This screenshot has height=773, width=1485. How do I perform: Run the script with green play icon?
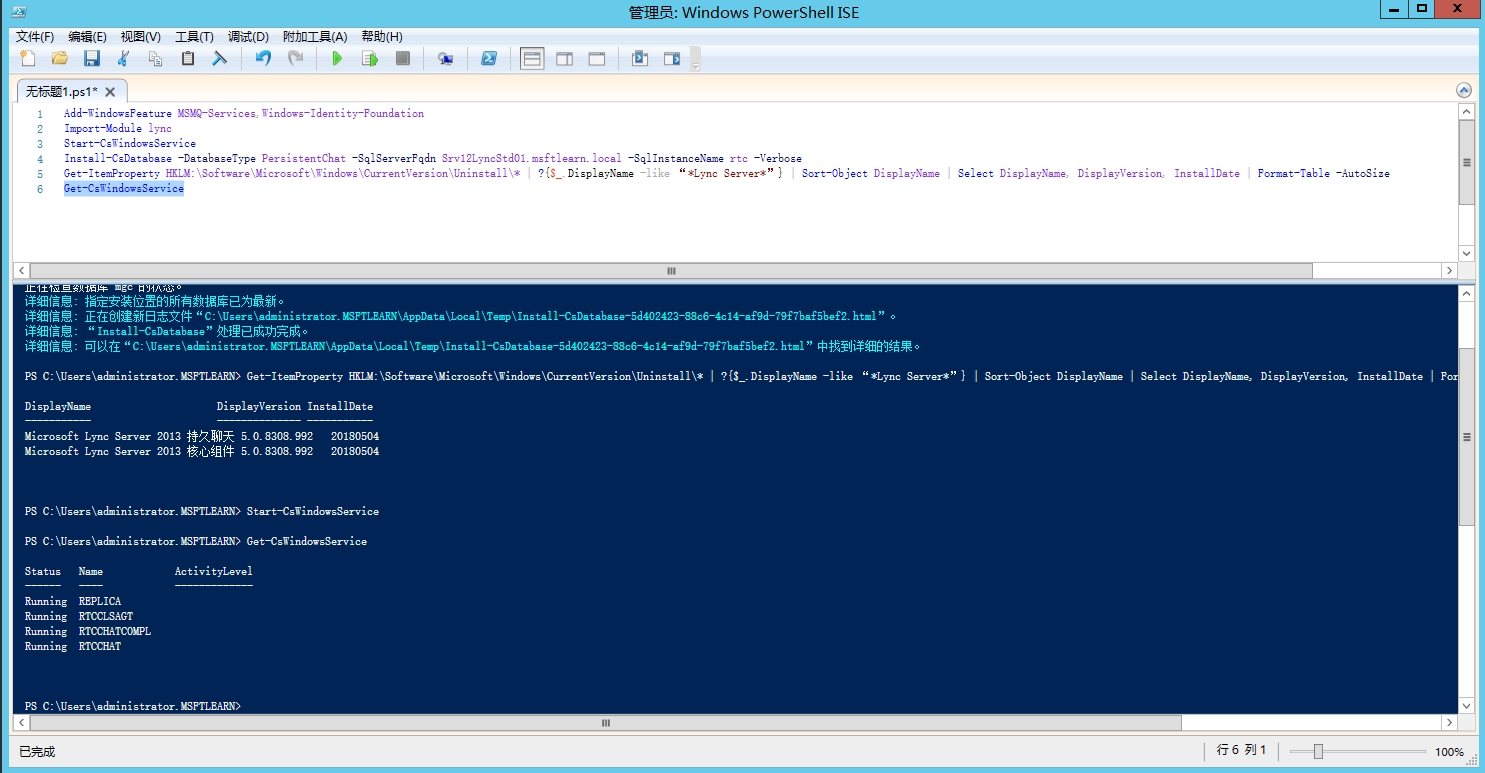coord(338,59)
